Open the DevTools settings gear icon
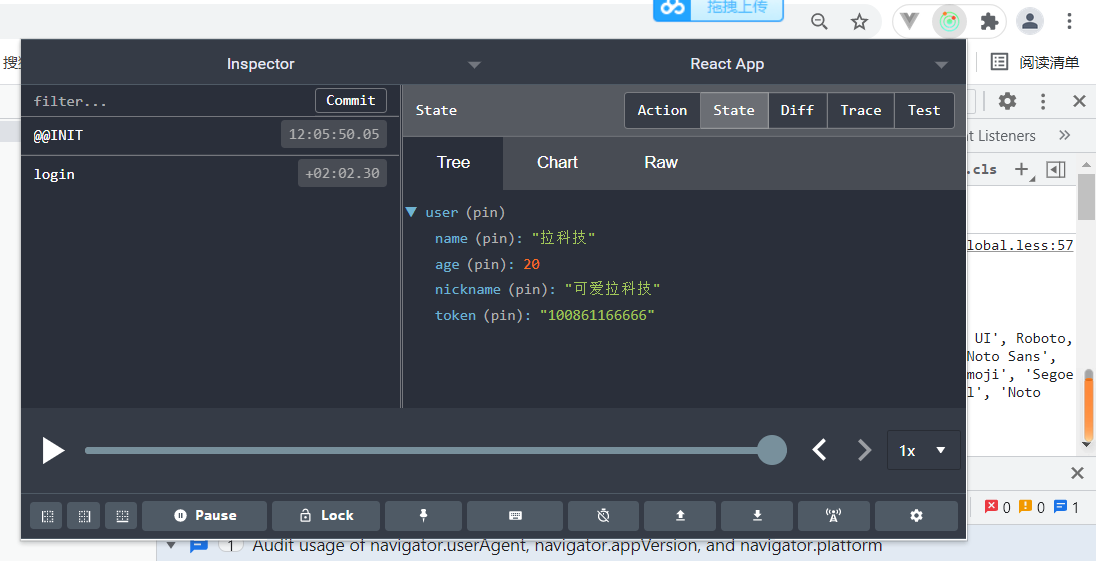The width and height of the screenshot is (1096, 561). (1007, 101)
